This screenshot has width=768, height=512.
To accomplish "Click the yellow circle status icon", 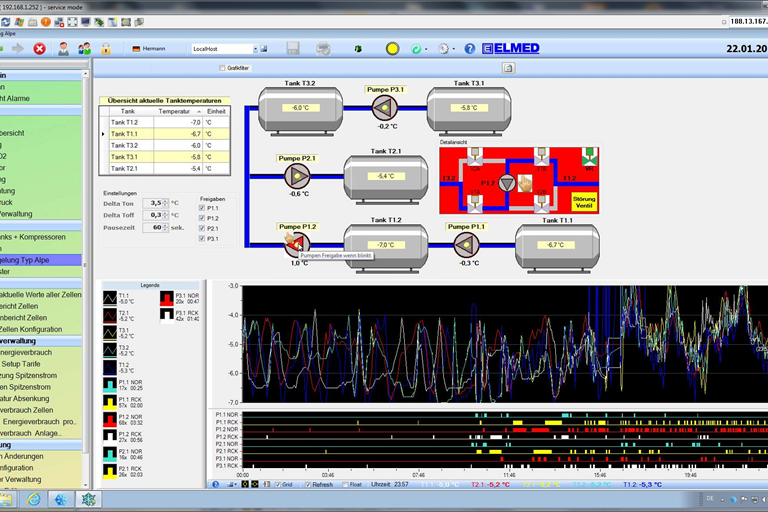I will [392, 48].
